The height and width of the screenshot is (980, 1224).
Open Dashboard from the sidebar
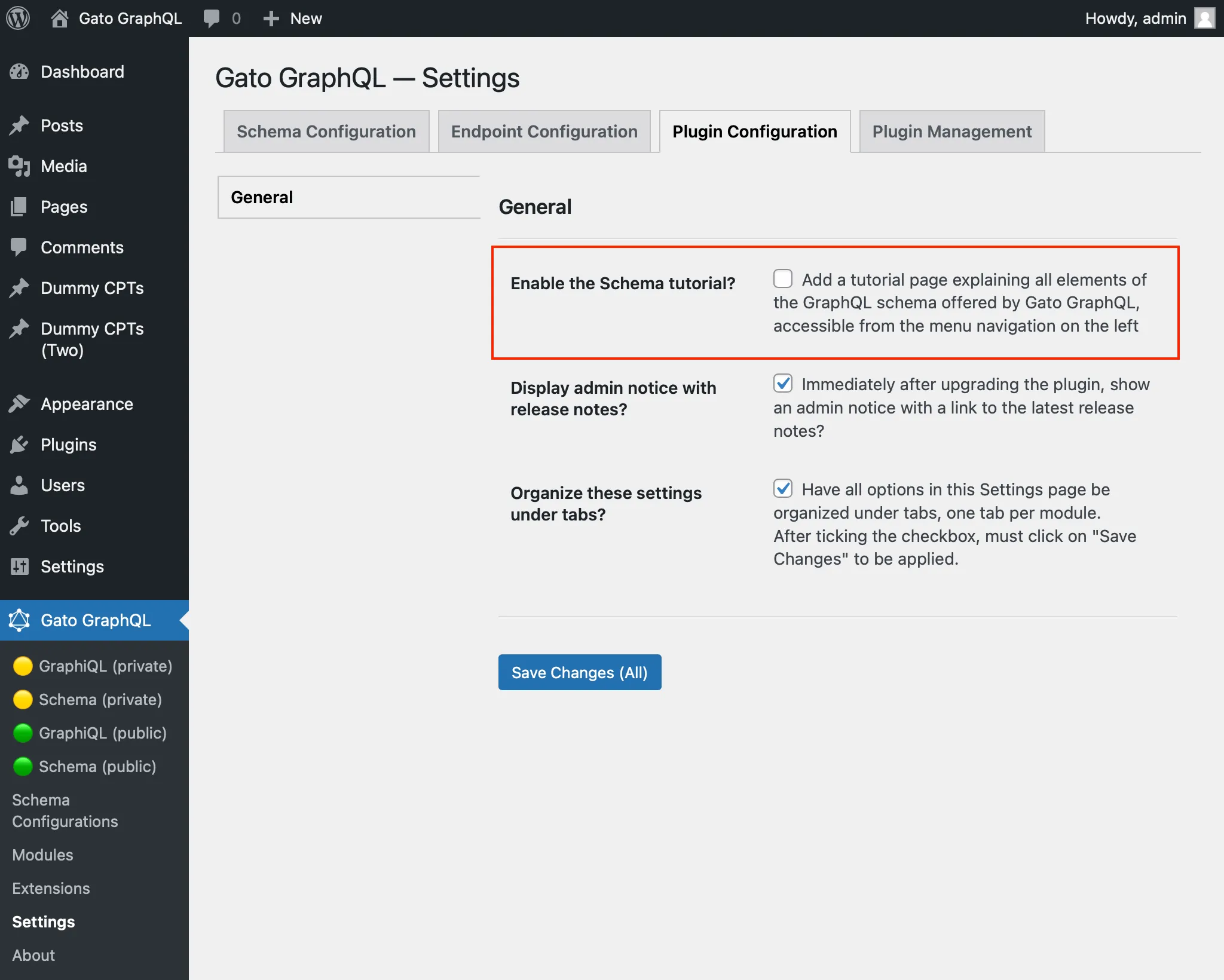pos(94,72)
